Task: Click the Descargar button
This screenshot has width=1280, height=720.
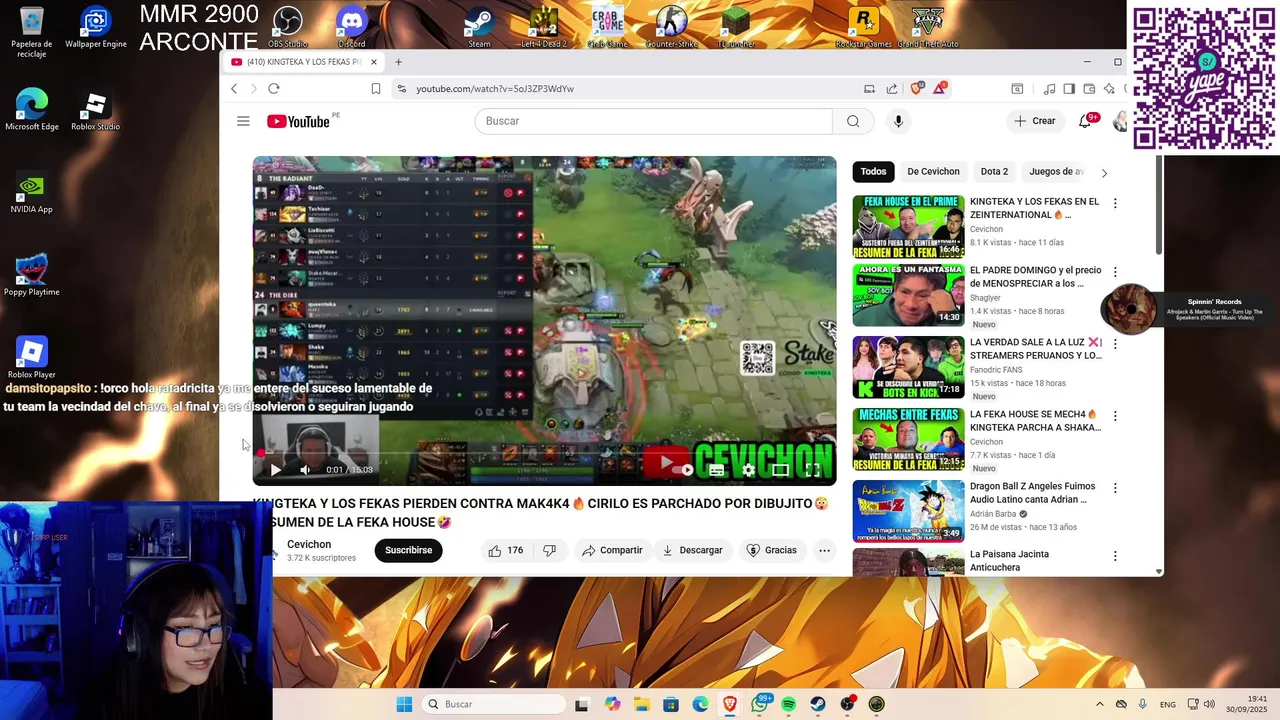Action: point(692,550)
